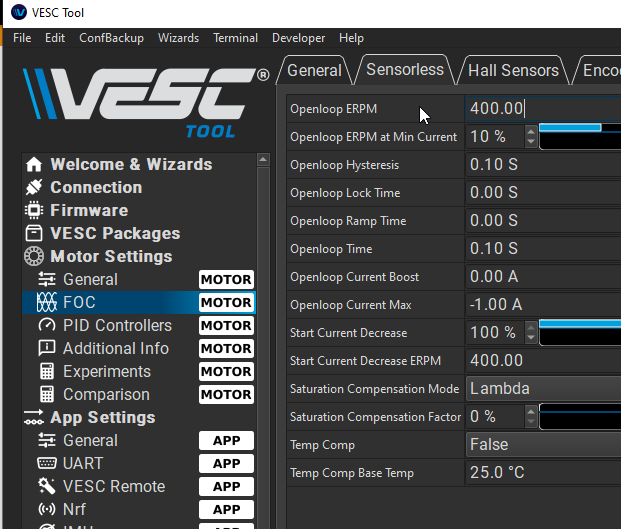Click the plug icon next to Connection
The width and height of the screenshot is (621, 529).
pyautogui.click(x=34, y=188)
